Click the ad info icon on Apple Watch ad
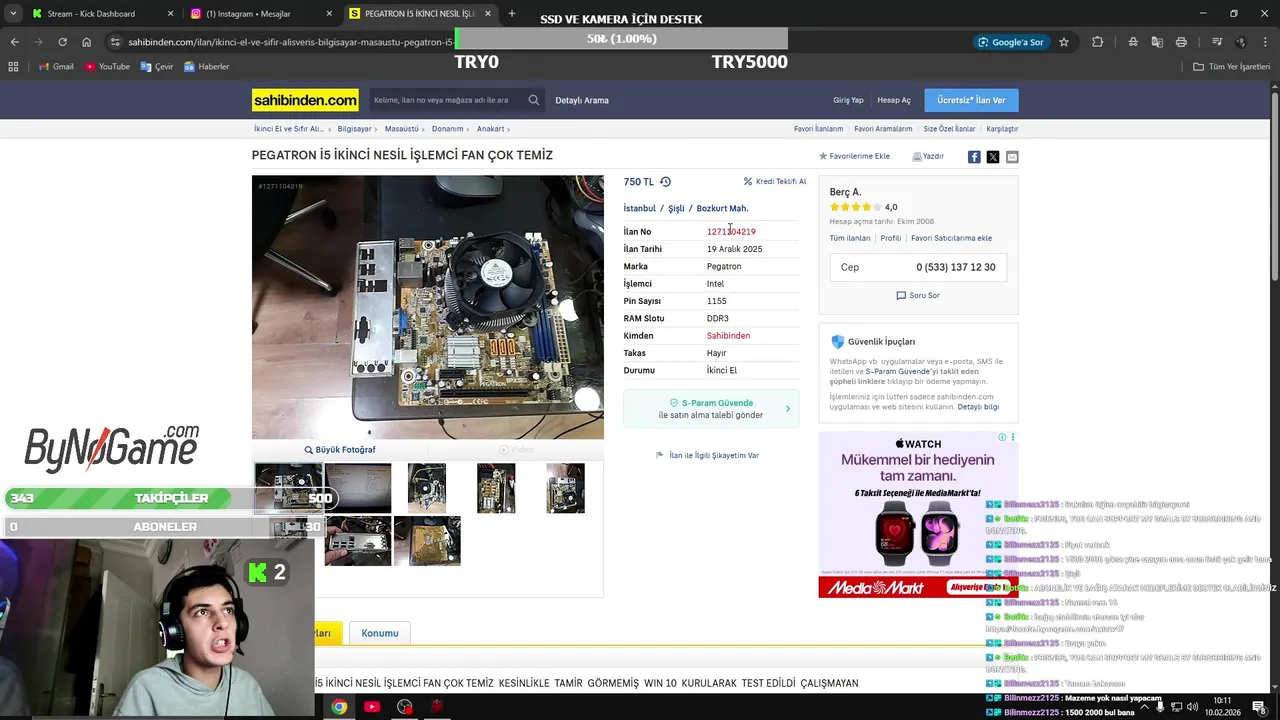This screenshot has width=1280, height=720. pos(1002,437)
